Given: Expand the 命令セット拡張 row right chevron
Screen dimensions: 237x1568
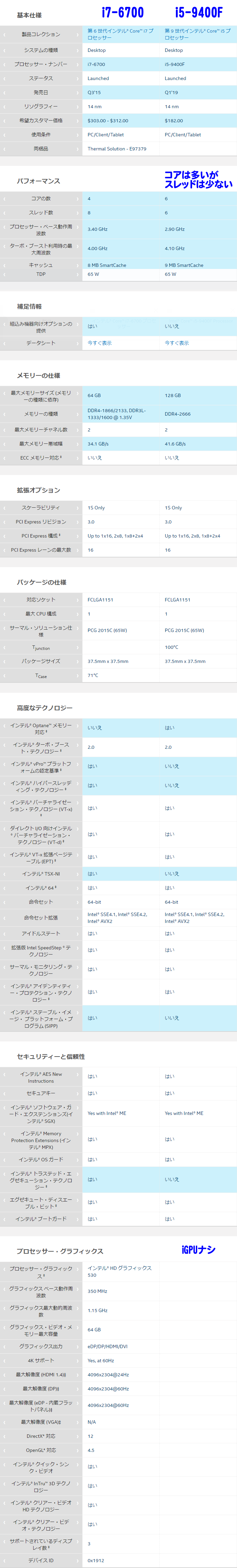Looking at the screenshot, I should click(x=77, y=917).
